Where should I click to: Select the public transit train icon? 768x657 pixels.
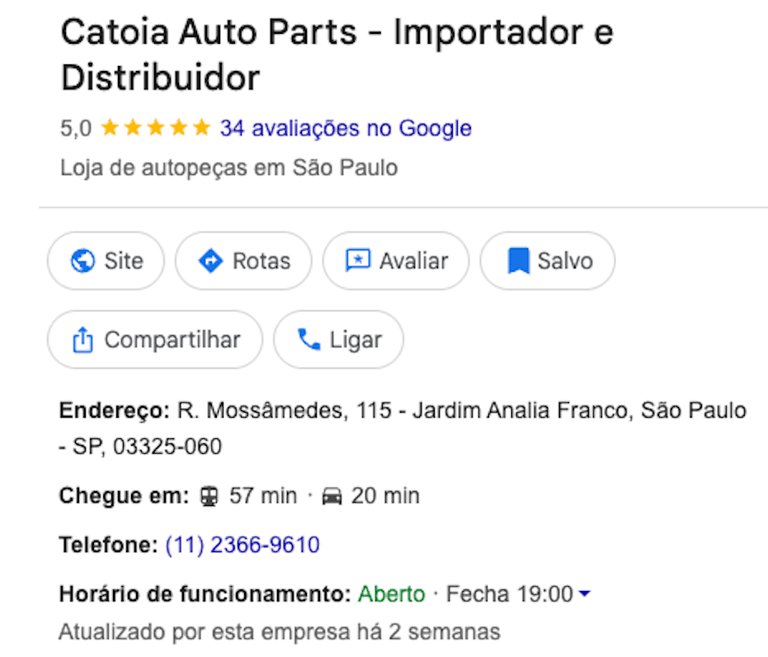(209, 495)
